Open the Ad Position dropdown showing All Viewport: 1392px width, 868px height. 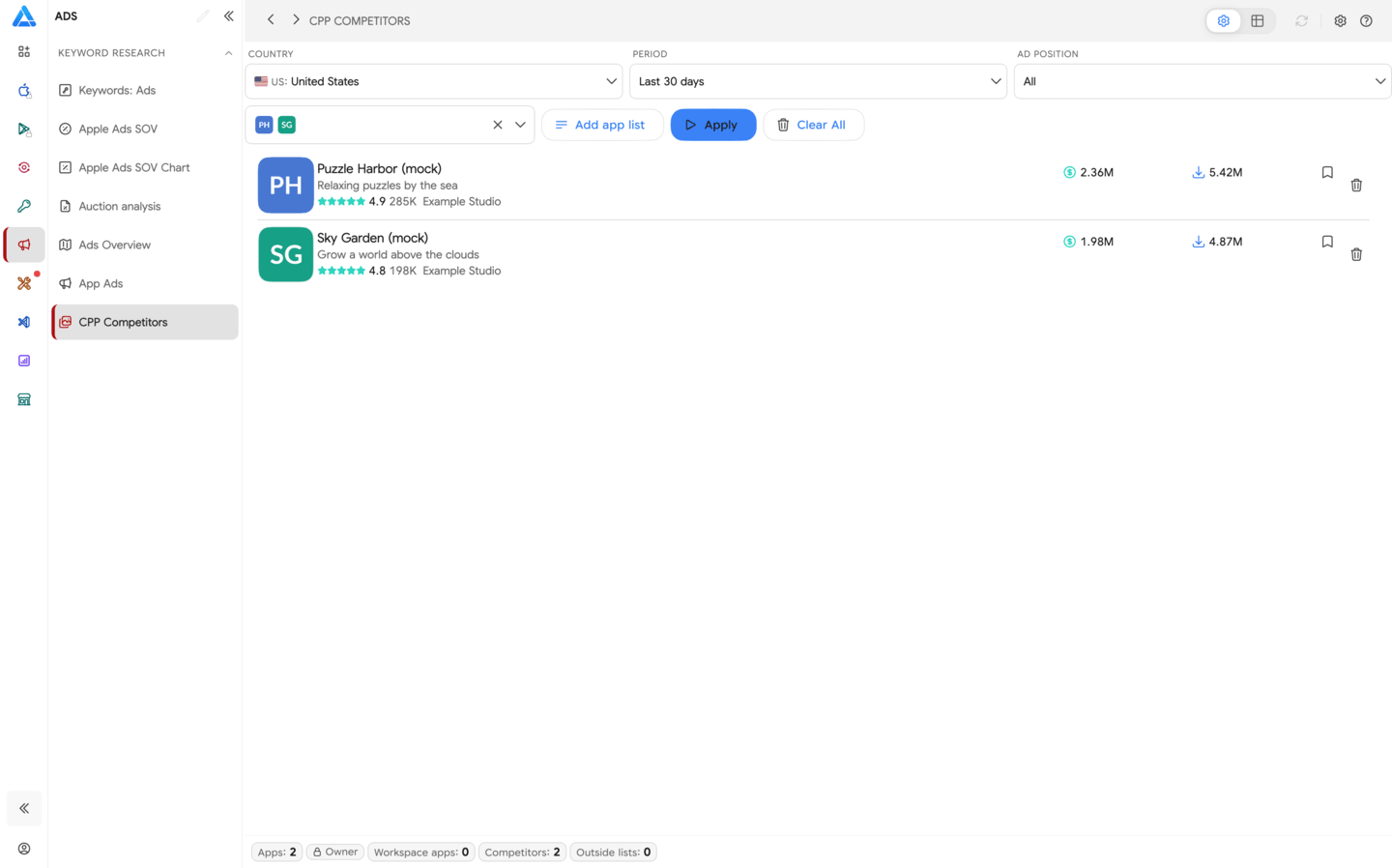click(1203, 81)
